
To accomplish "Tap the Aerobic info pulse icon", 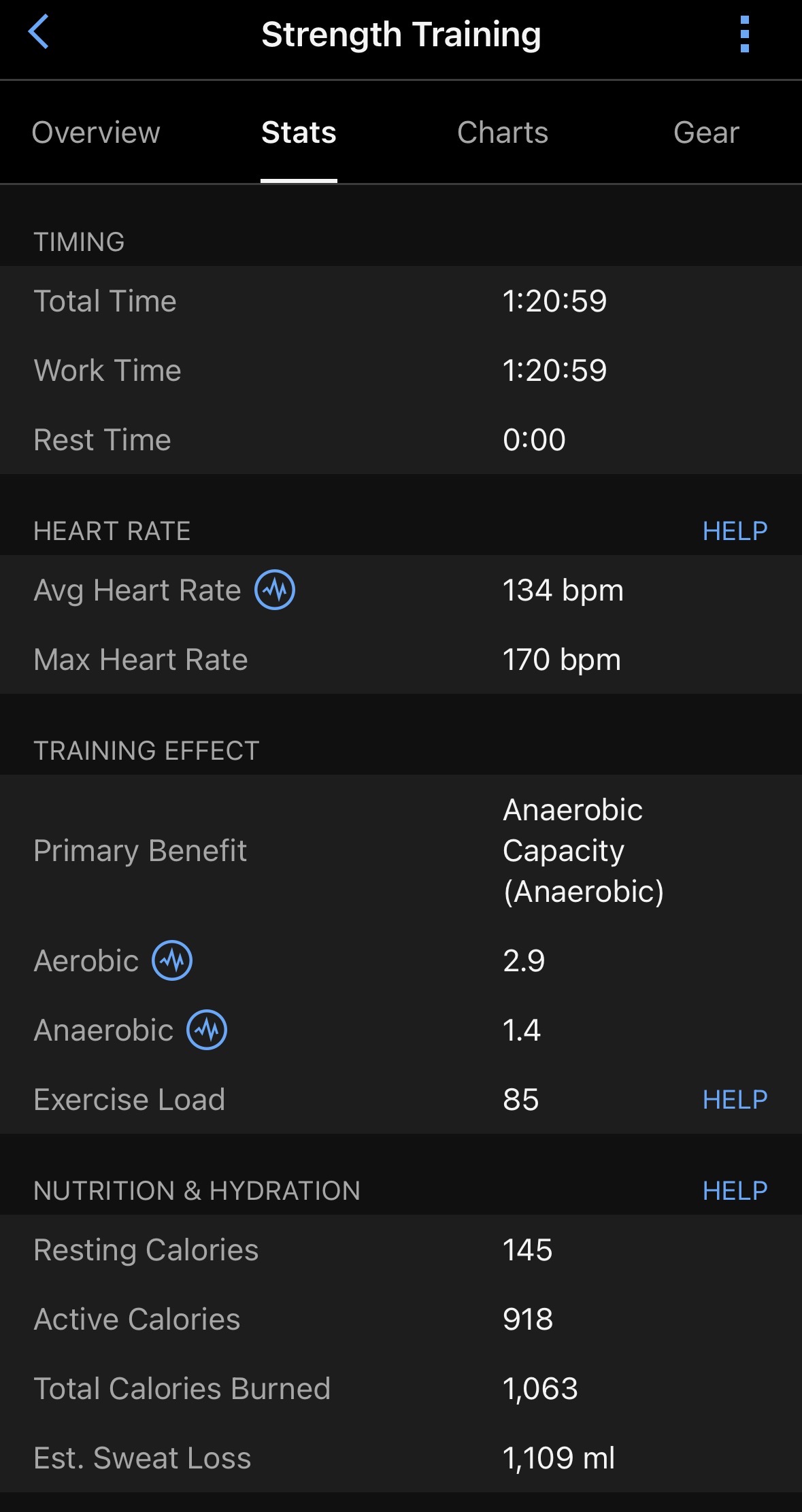I will 172,960.
